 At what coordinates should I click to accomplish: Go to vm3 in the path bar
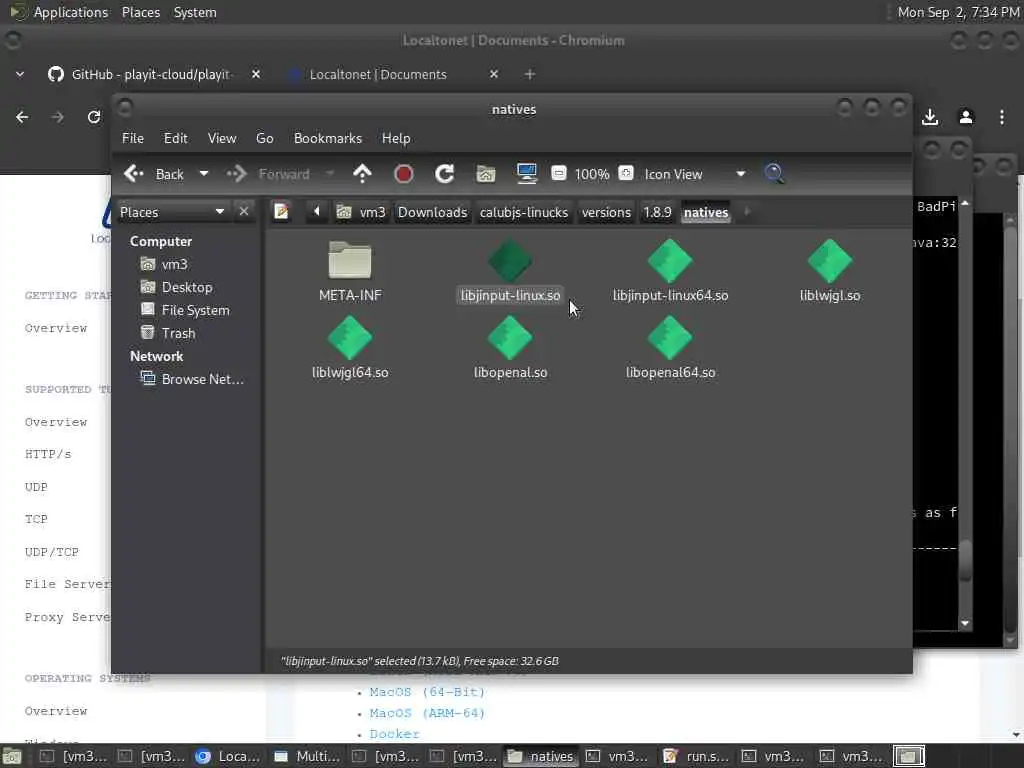point(361,212)
